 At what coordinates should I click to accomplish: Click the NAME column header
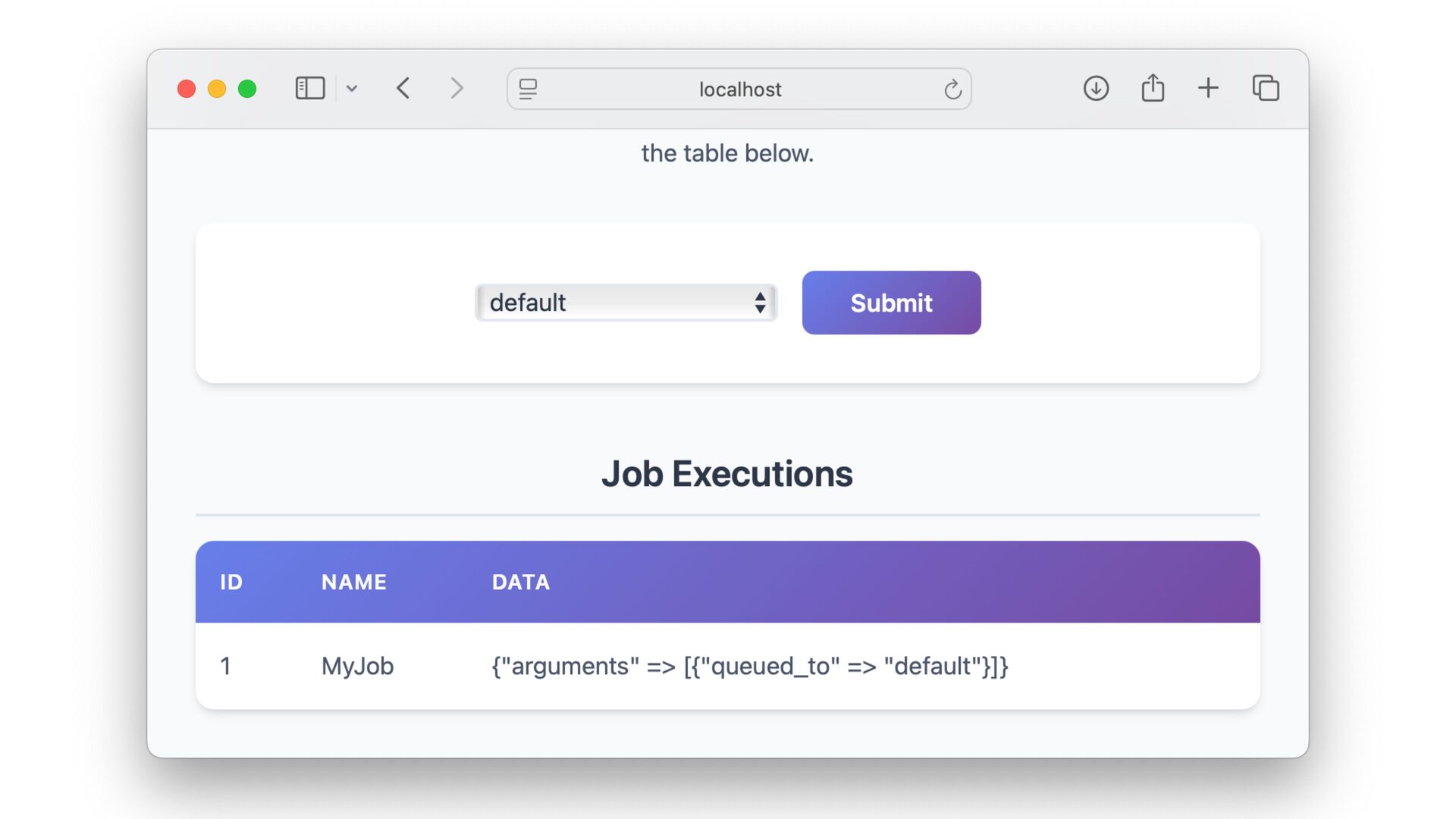[x=354, y=582]
